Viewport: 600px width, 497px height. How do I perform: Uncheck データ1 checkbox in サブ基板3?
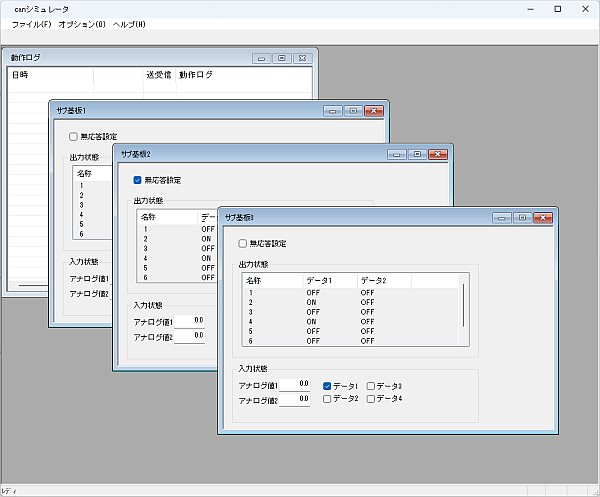point(327,385)
